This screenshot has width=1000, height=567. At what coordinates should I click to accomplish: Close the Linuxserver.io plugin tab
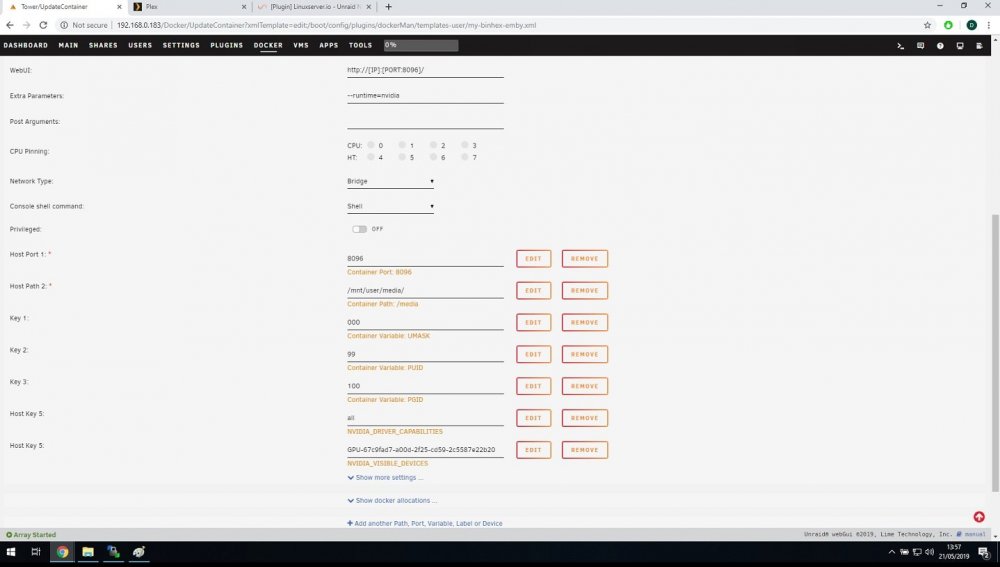tap(369, 7)
